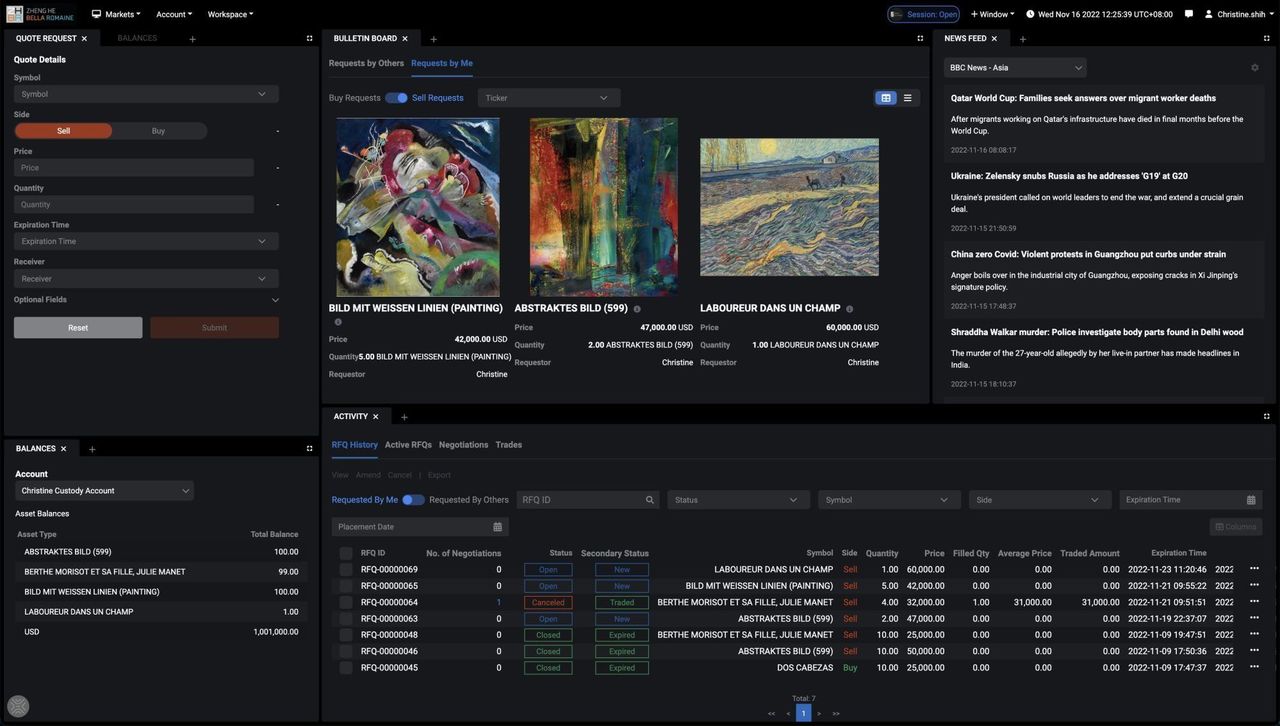Select the Buy side option
Viewport: 1280px width, 726px height.
(158, 131)
